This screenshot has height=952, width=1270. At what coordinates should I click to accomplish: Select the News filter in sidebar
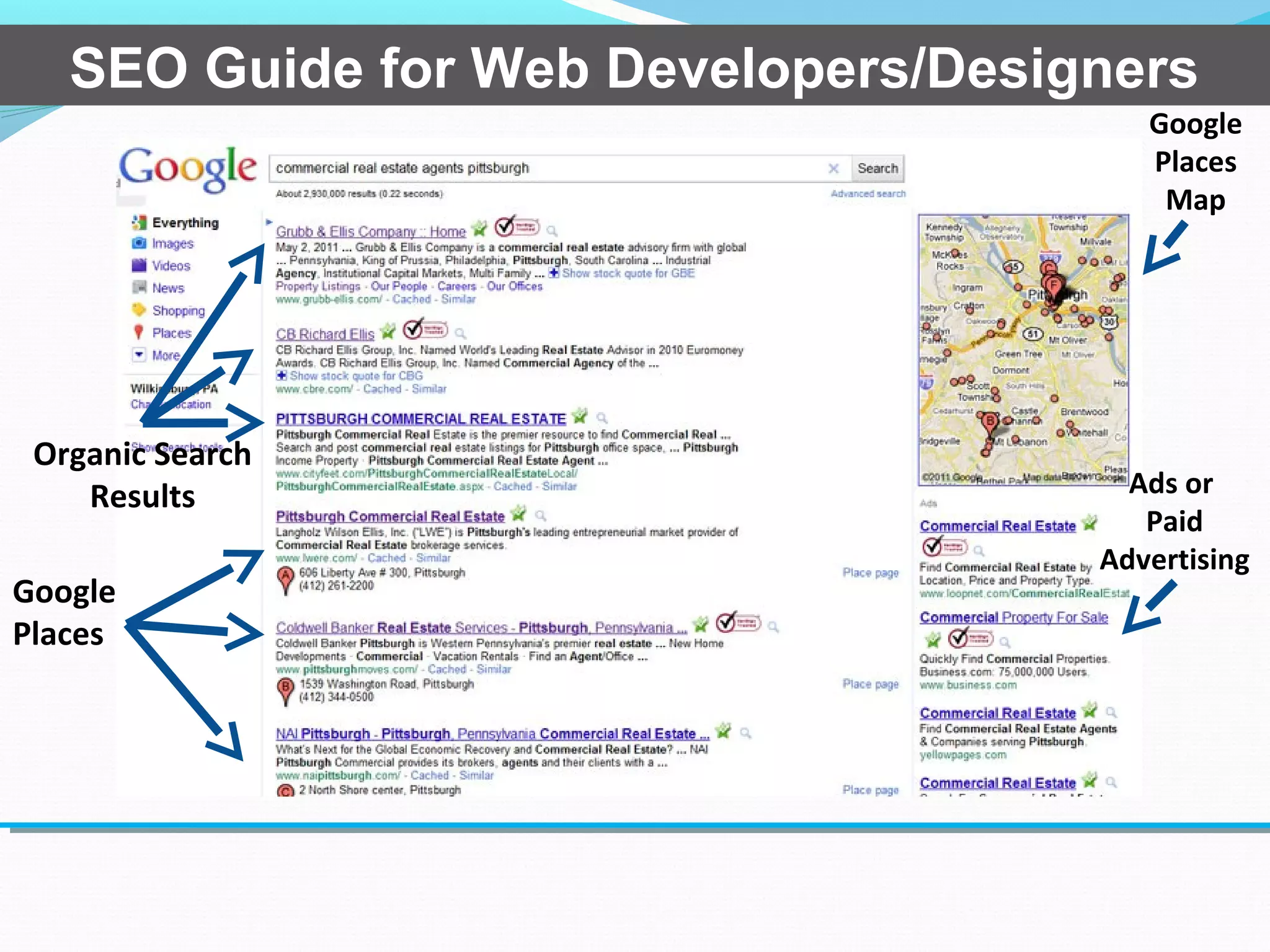pos(168,288)
